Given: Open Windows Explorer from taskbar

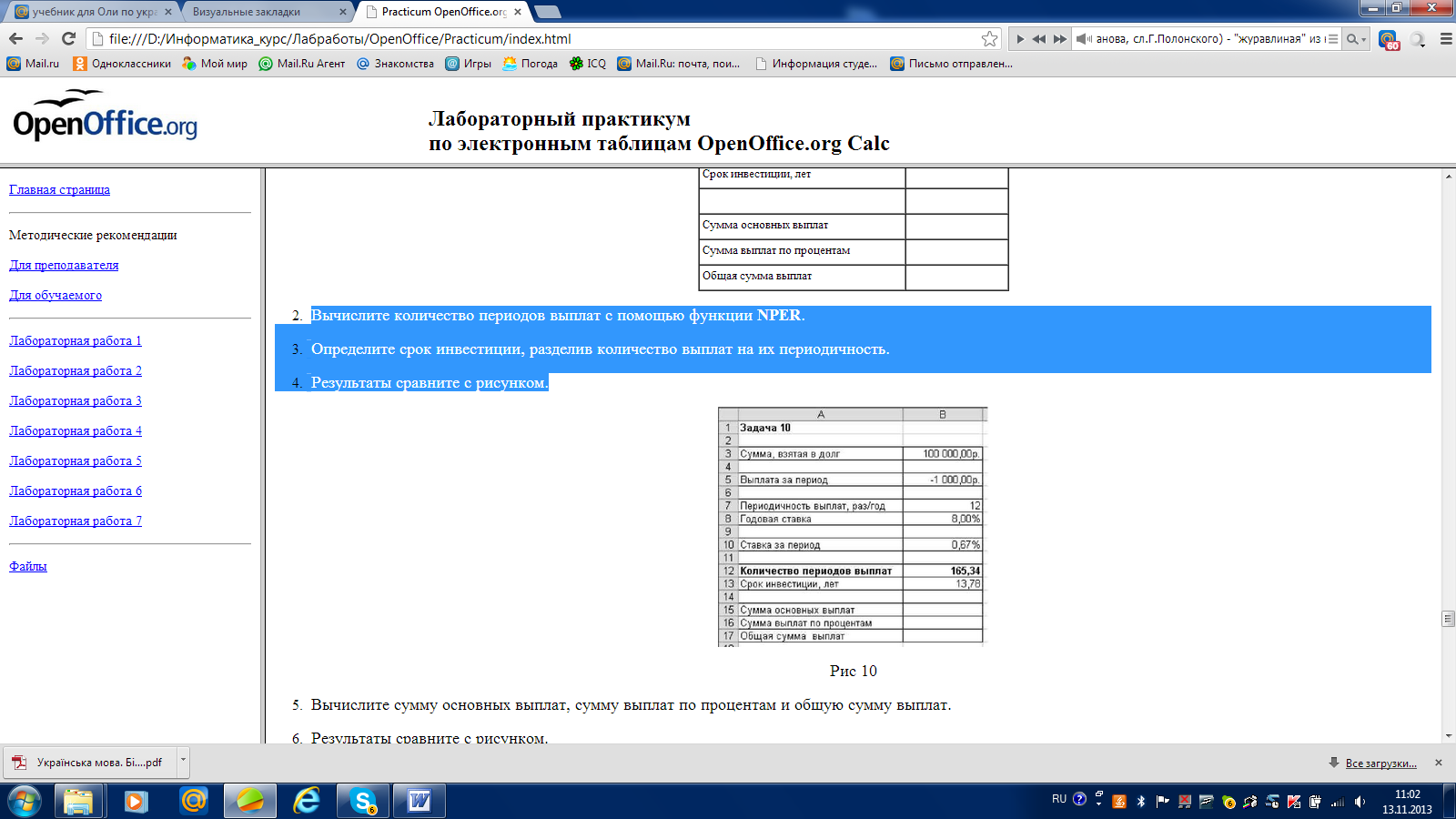Looking at the screenshot, I should pyautogui.click(x=79, y=801).
